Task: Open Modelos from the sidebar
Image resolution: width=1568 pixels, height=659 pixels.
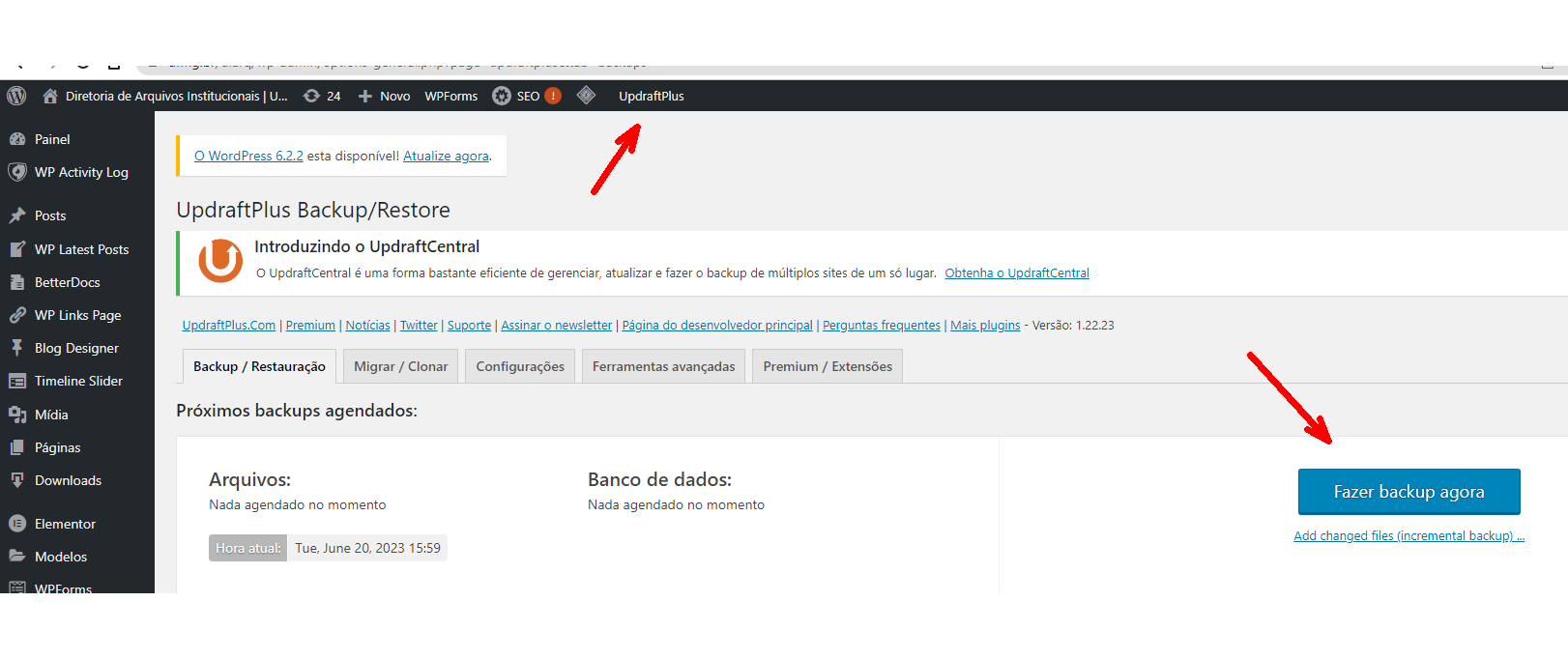Action: pos(61,557)
